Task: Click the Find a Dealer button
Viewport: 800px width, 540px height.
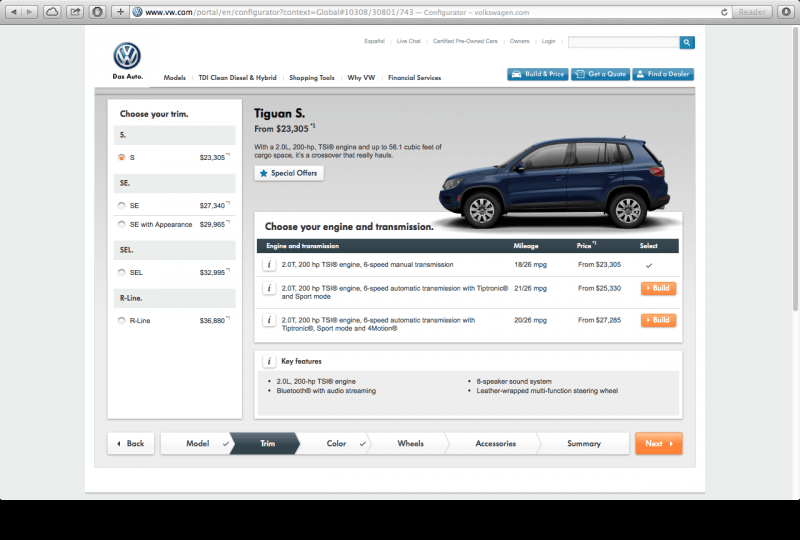Action: click(663, 74)
